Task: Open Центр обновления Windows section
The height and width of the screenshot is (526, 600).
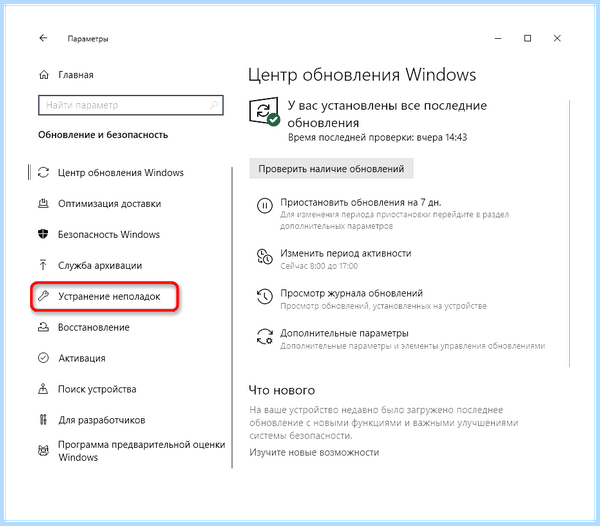Action: (121, 173)
